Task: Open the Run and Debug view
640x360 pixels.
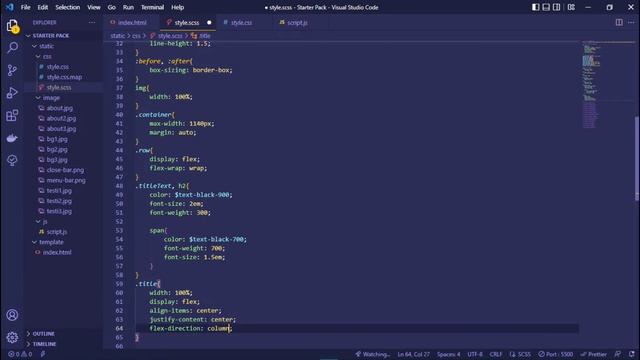Action: click(12, 93)
